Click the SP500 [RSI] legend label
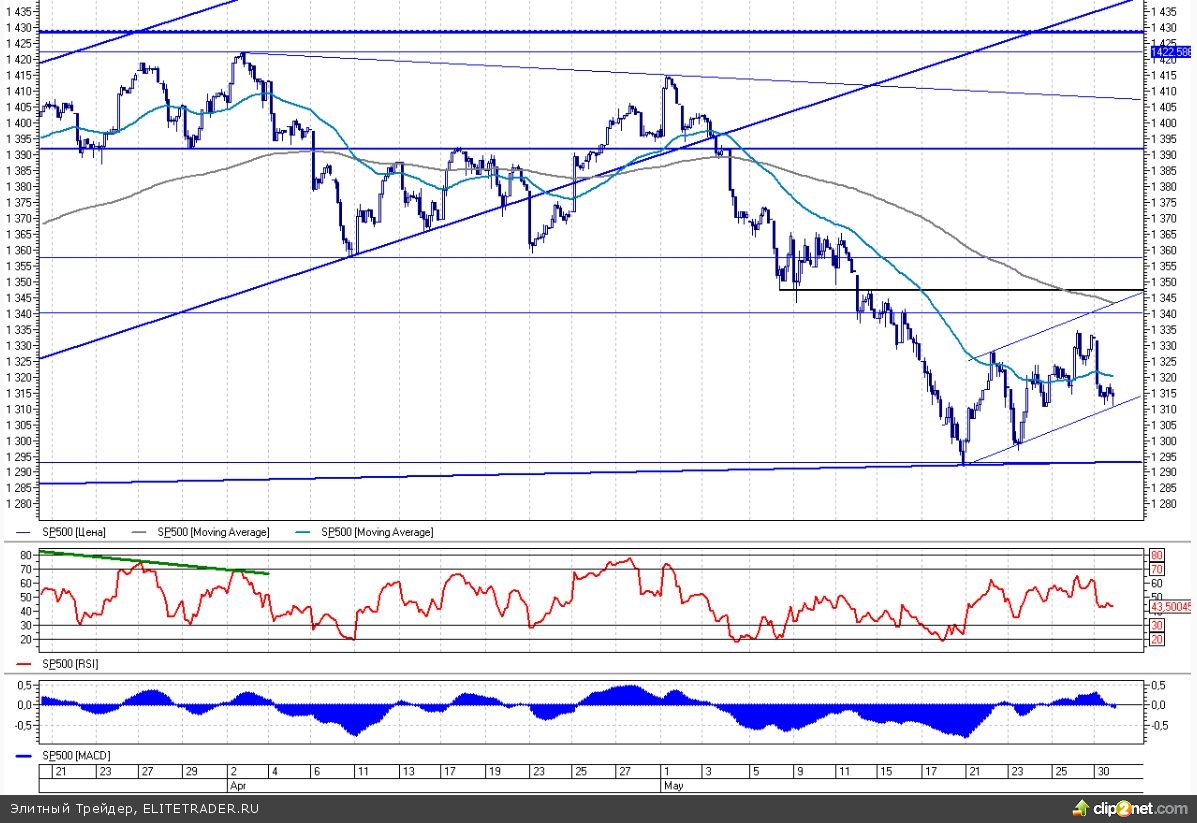This screenshot has height=823, width=1197. point(68,664)
